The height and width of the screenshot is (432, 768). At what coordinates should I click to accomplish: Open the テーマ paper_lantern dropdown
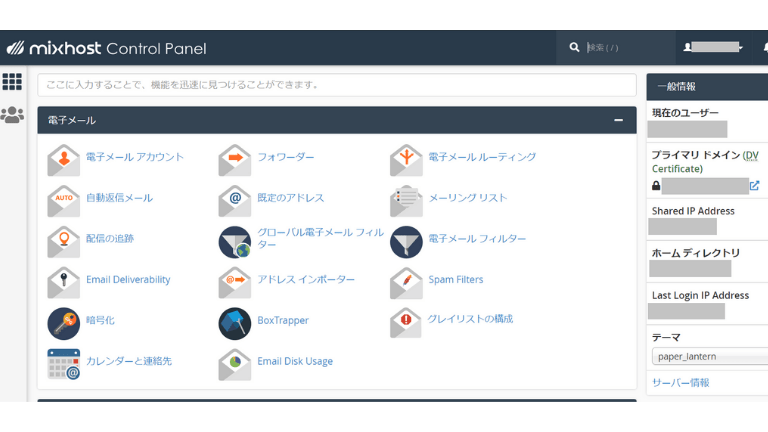[710, 356]
